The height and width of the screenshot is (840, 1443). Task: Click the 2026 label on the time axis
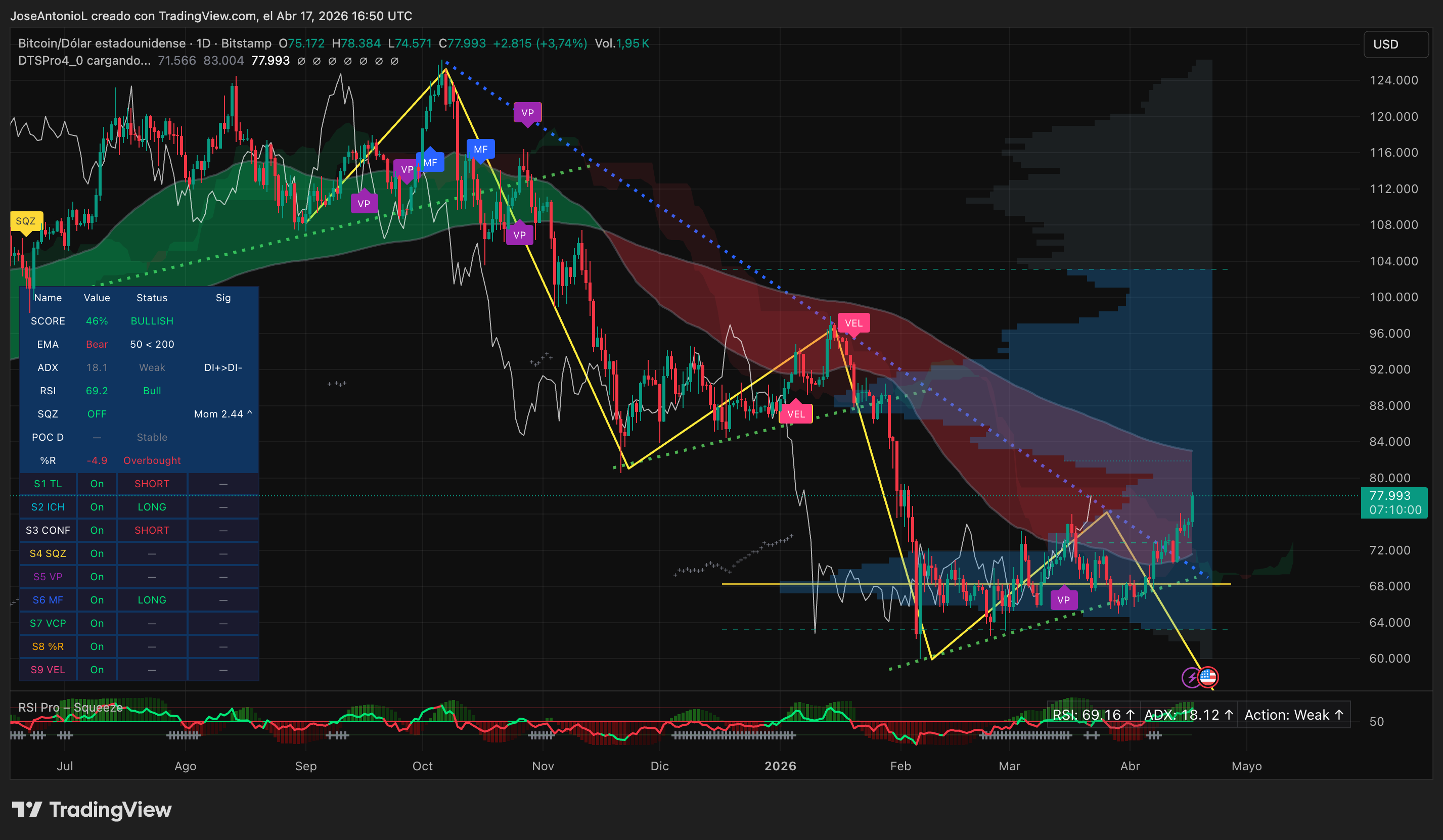coord(780,766)
